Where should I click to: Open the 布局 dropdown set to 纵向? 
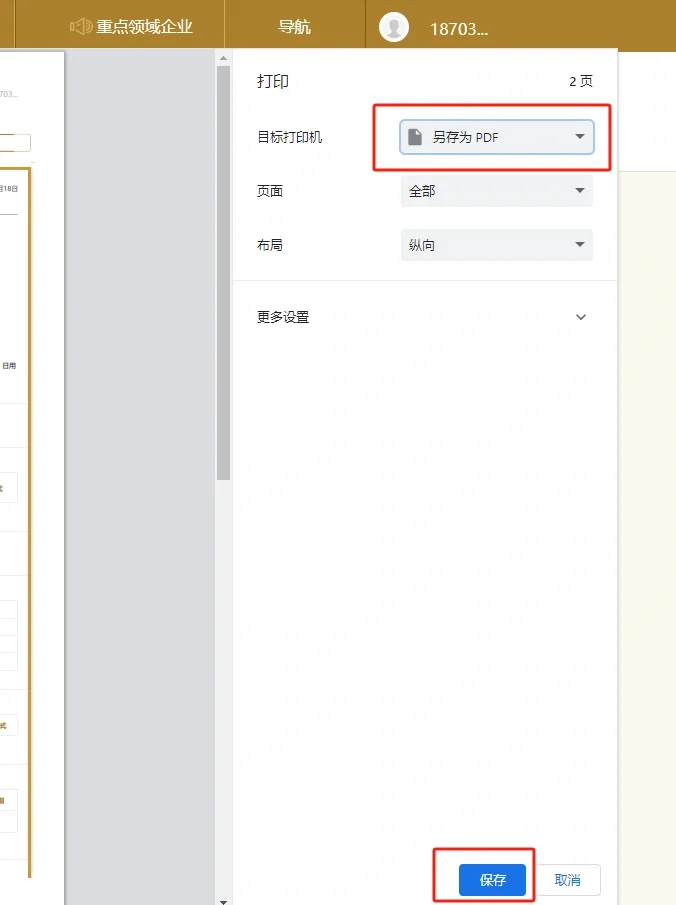[x=496, y=245]
